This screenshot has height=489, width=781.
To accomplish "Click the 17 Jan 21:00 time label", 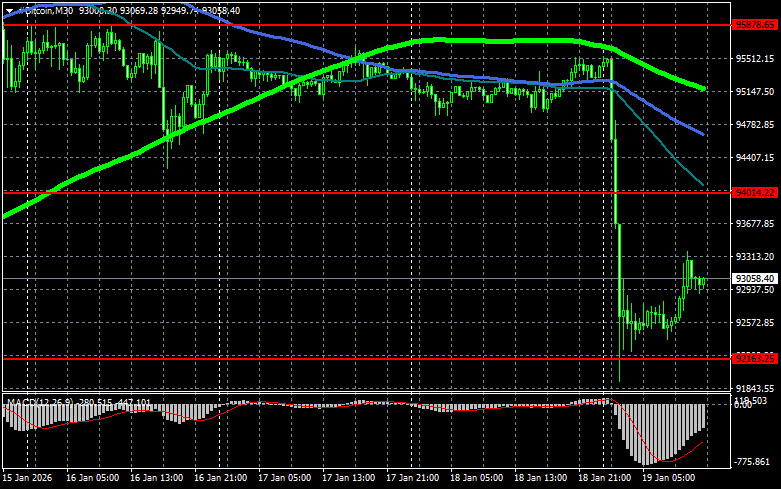I will click(412, 478).
